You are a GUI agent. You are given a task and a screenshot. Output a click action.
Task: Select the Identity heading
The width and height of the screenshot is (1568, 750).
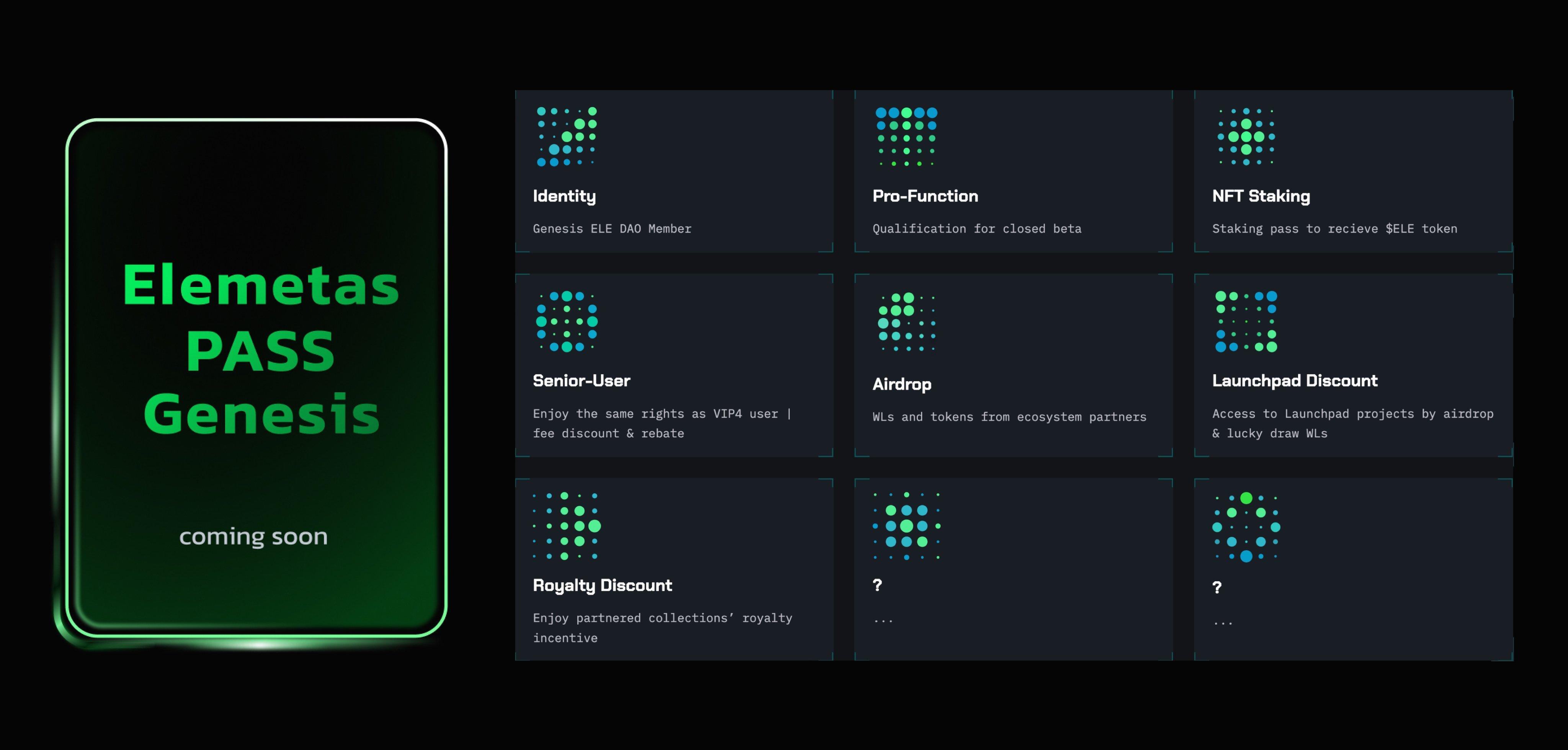click(564, 196)
